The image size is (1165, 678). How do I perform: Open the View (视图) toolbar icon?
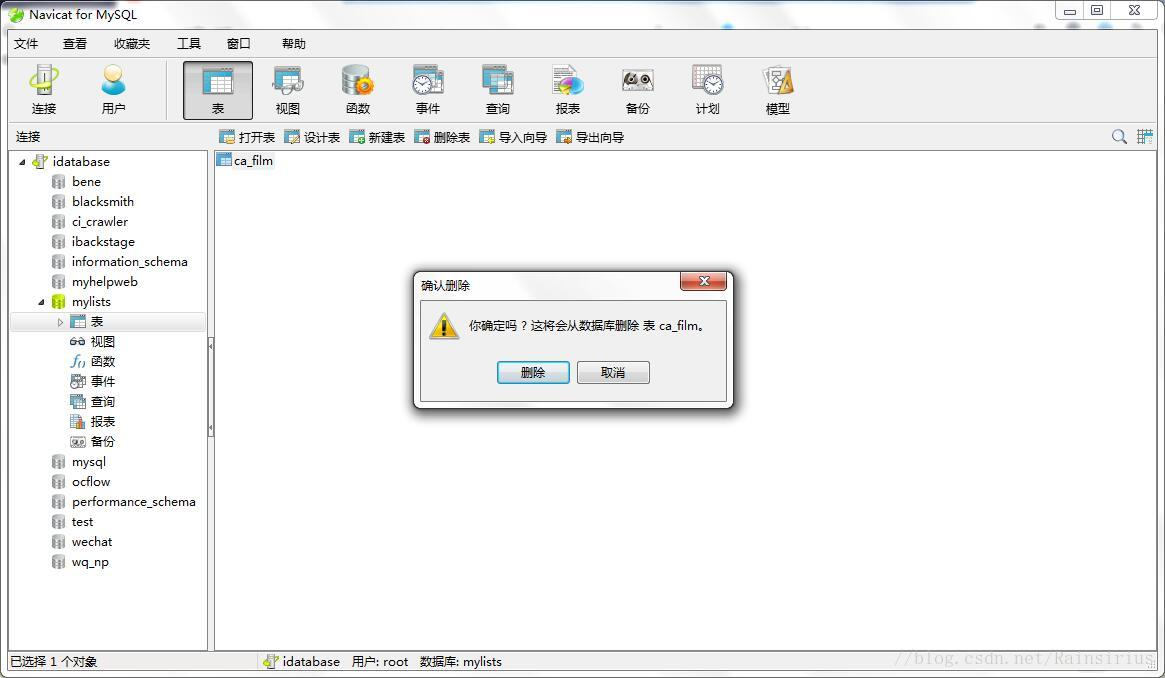[x=288, y=90]
